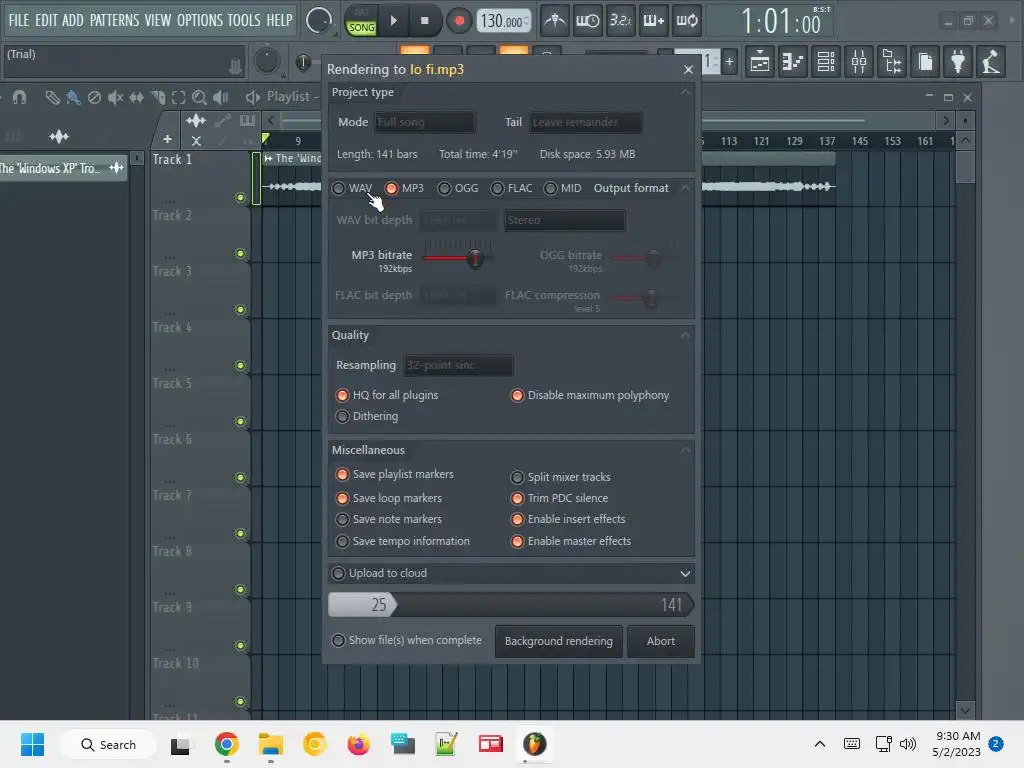Select the Select tool in Playlist

pos(178,97)
